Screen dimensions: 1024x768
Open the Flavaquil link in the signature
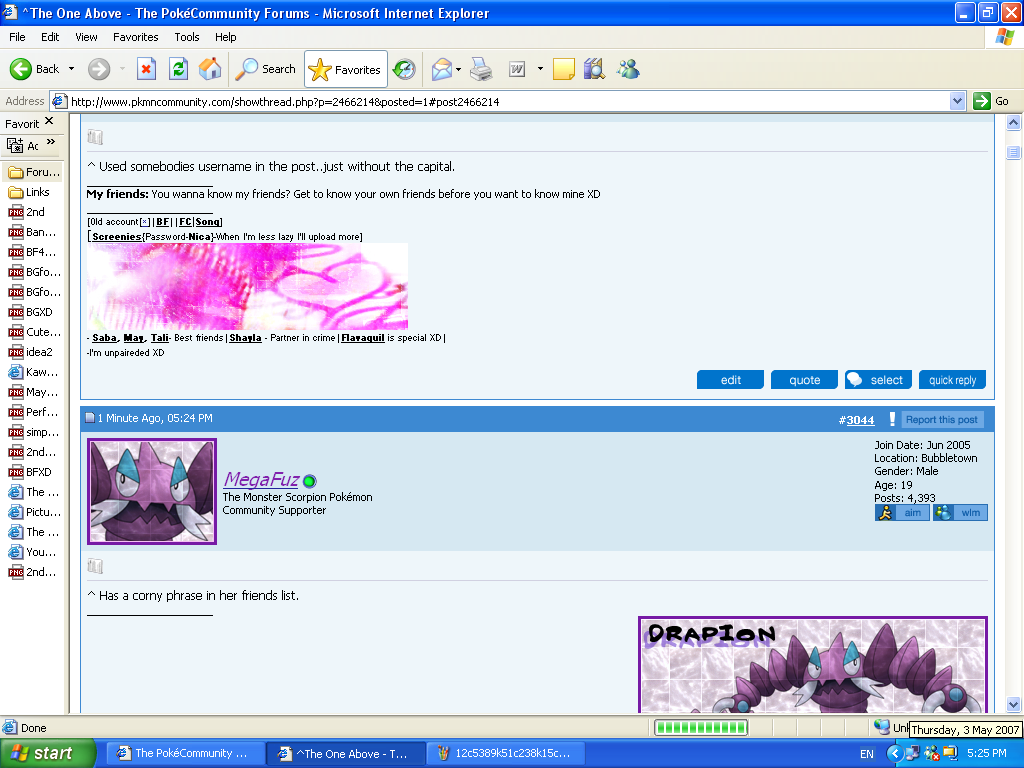[363, 338]
